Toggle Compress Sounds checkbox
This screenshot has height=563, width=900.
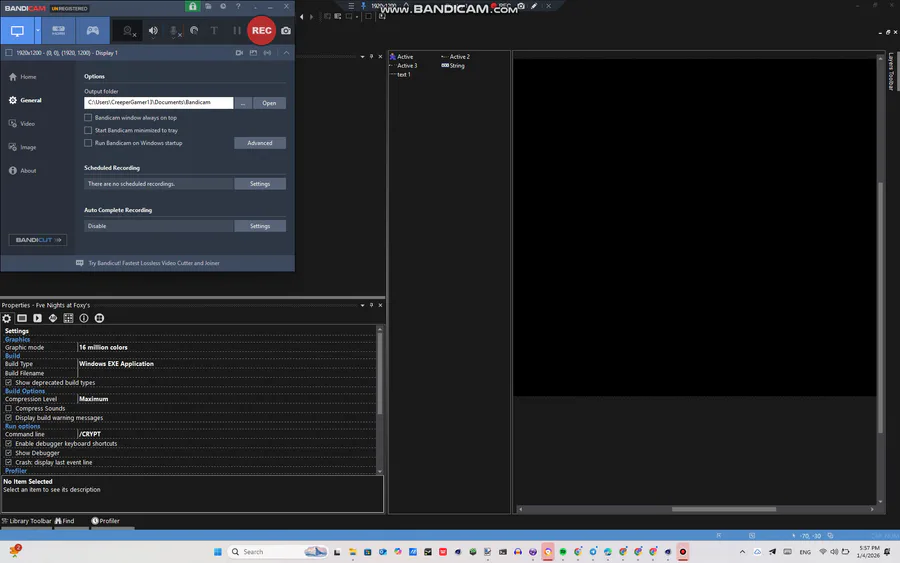click(9, 409)
